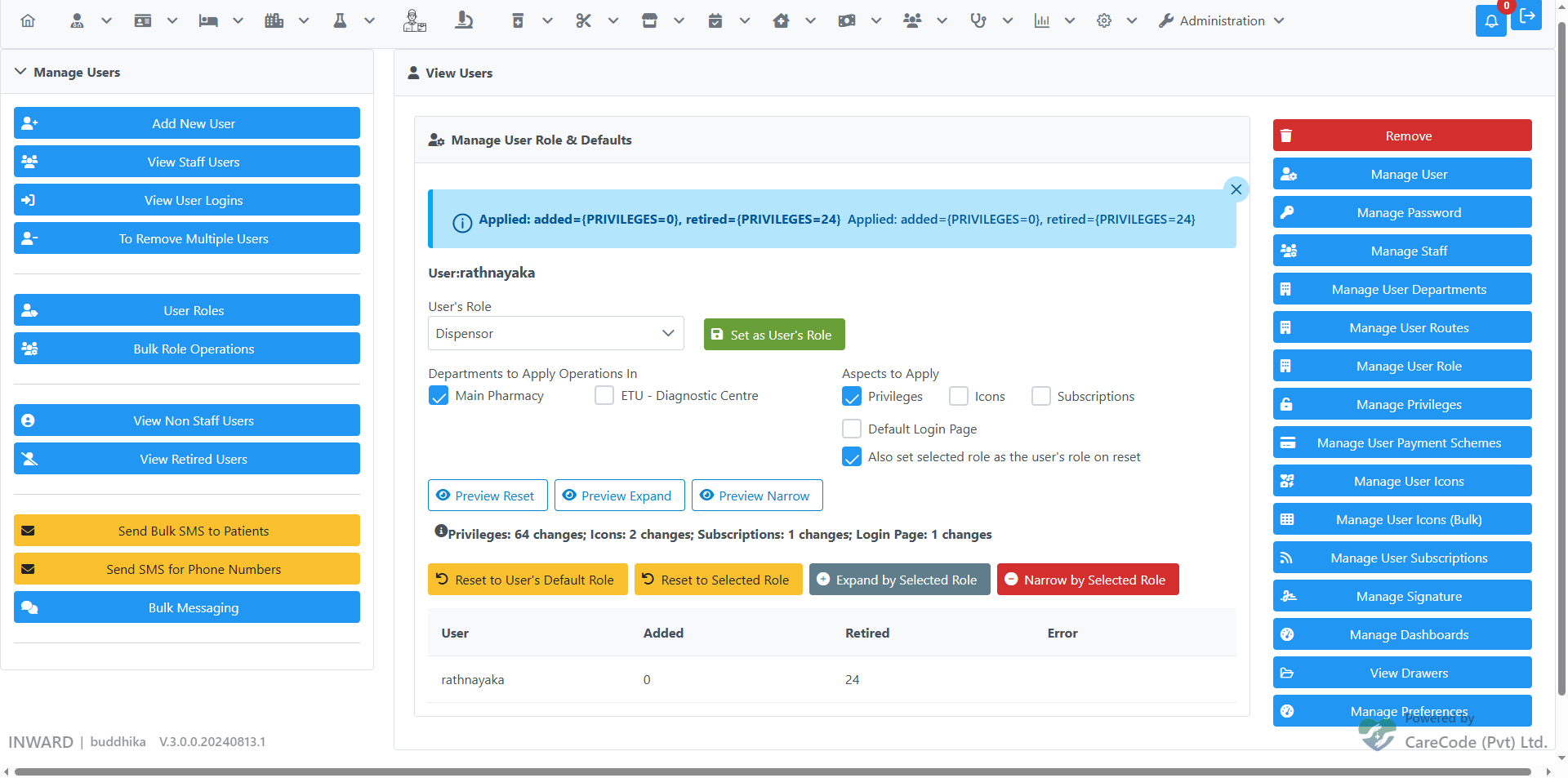Open the User's Role Dispensor dropdown
Screen dimensions: 1568x778
click(555, 333)
